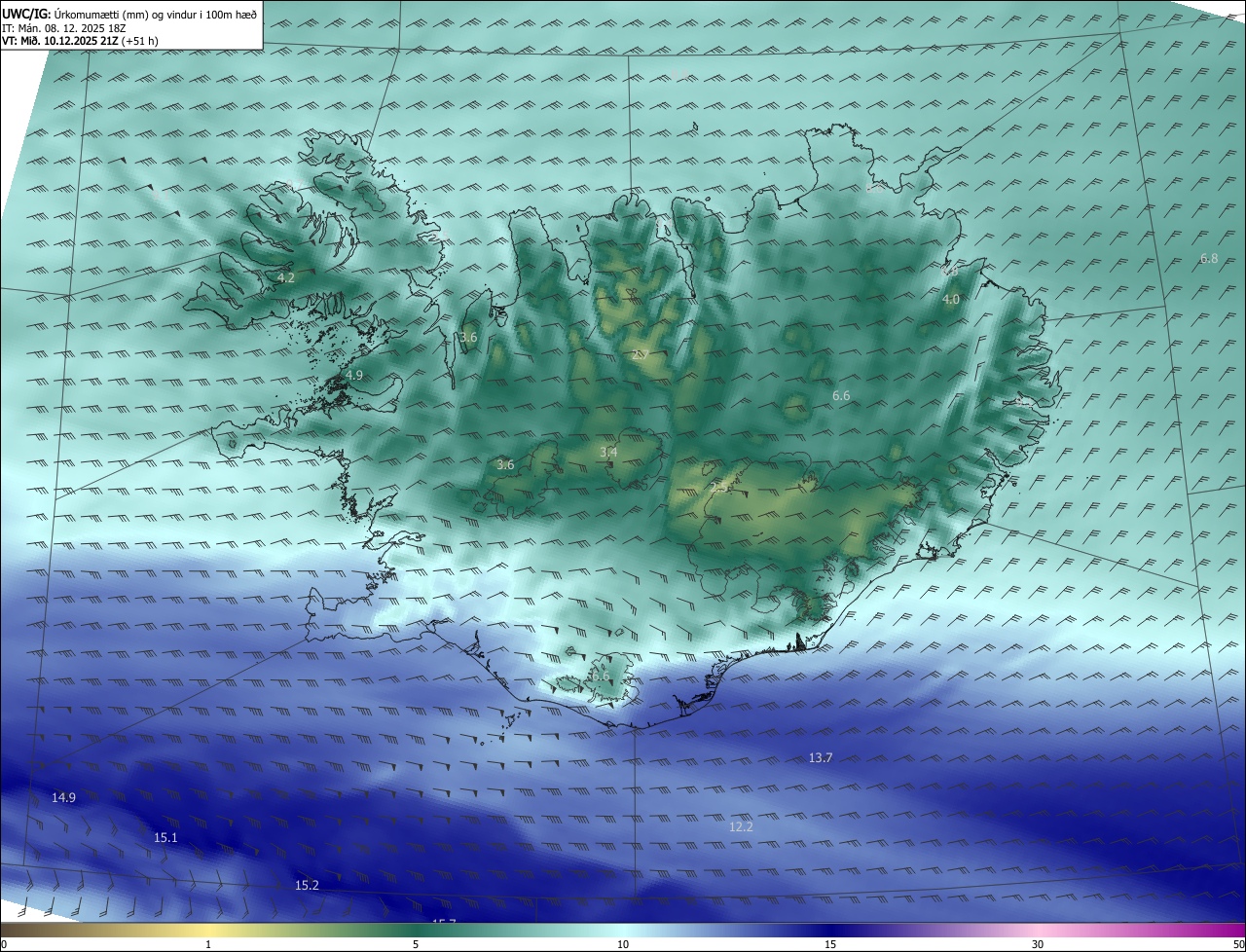This screenshot has width=1246, height=952.
Task: Click the brown start of the color scale
Action: coord(19,931)
